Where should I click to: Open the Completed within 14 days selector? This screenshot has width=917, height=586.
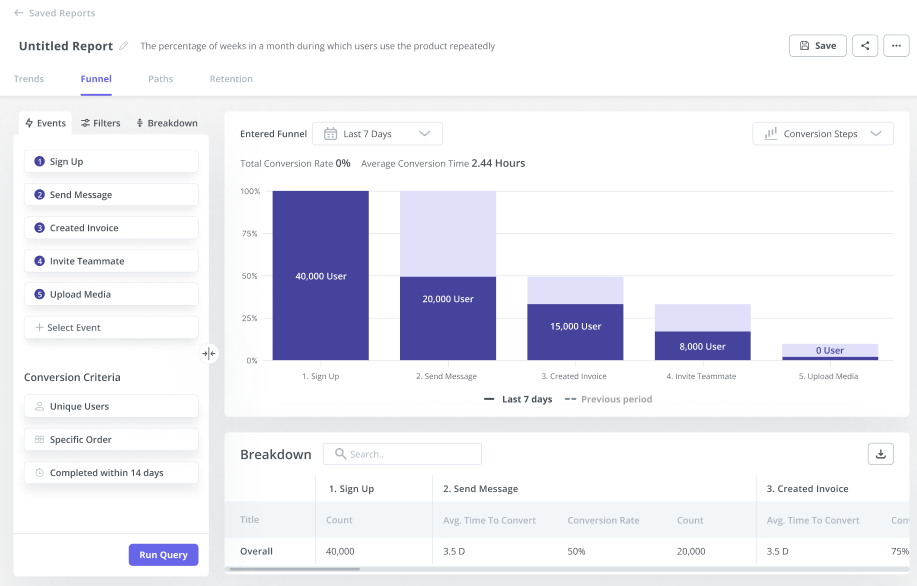[111, 473]
